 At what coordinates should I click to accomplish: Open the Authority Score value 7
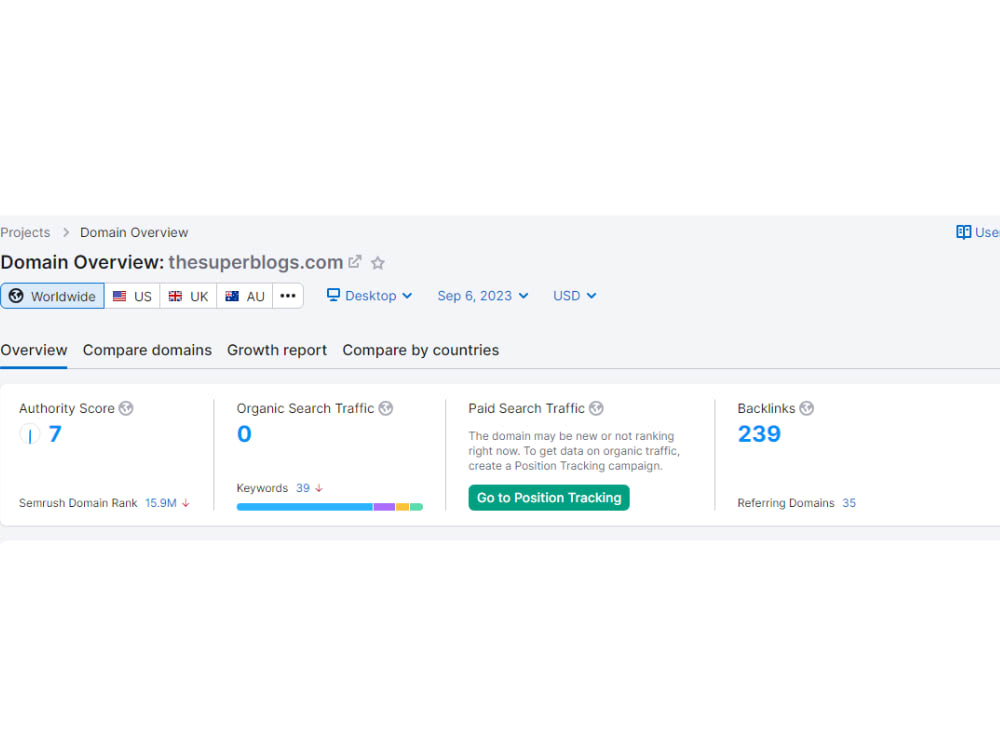pos(55,434)
